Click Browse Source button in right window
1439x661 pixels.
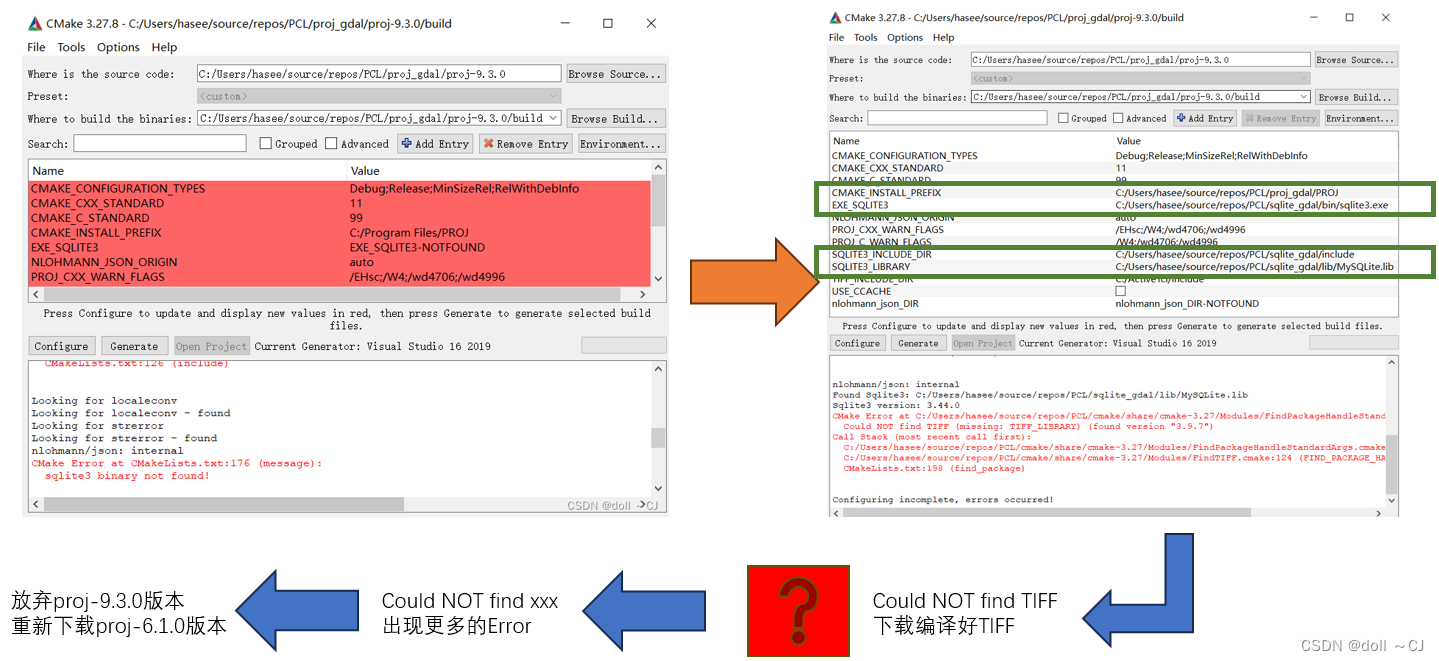(1356, 60)
